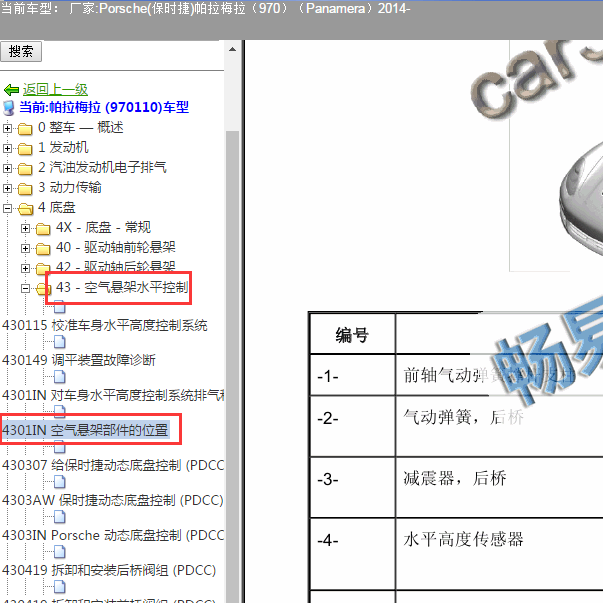Click the tree panel vertical scrollbar thumb
Image resolution: width=603 pixels, height=603 pixels.
tap(232, 366)
